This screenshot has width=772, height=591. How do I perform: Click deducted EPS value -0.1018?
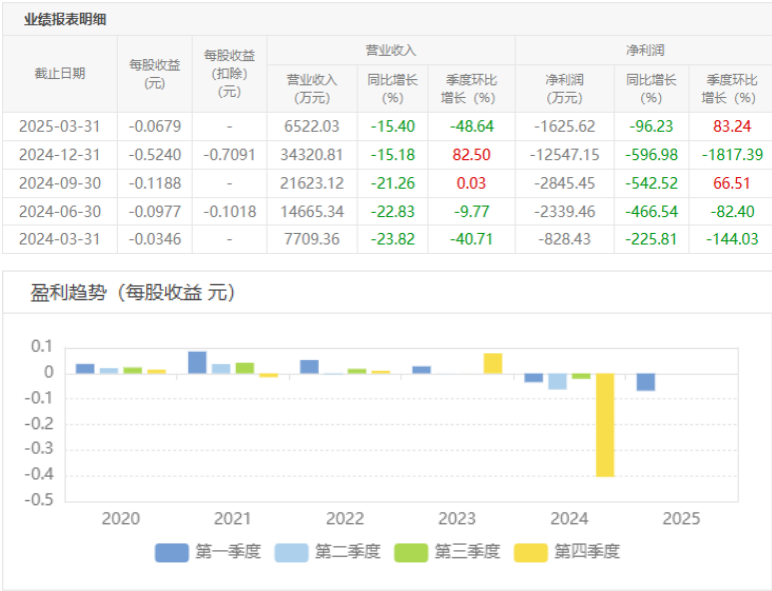point(229,212)
